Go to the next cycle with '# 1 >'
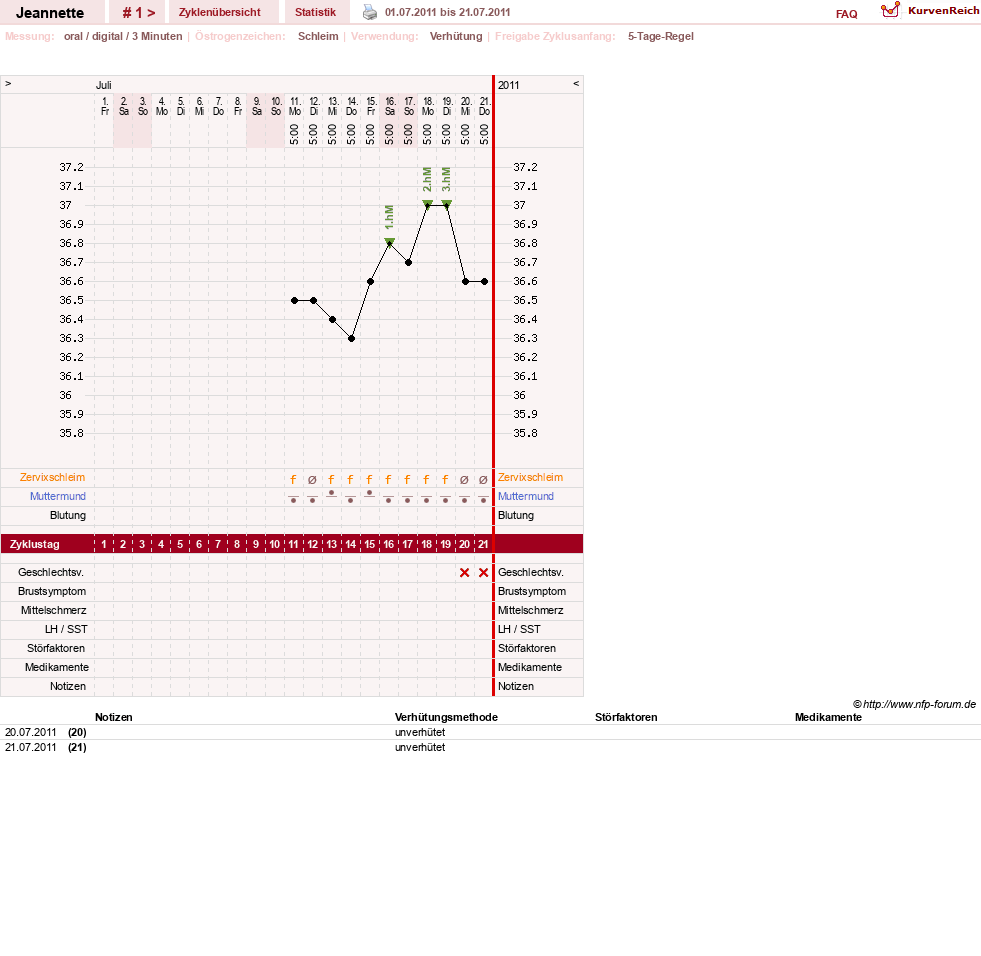Image resolution: width=981 pixels, height=956 pixels. point(138,13)
